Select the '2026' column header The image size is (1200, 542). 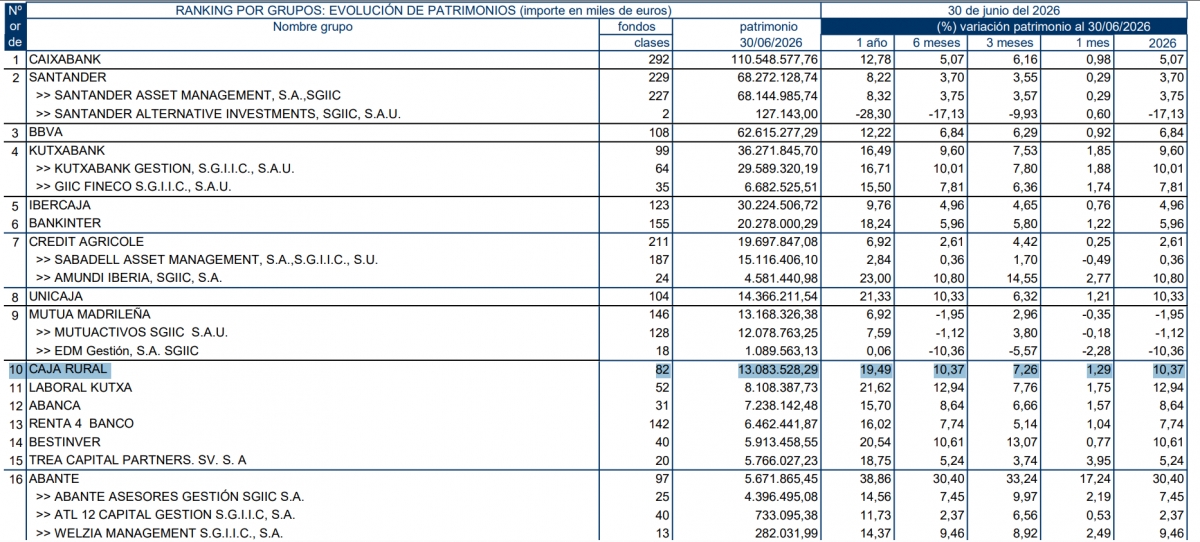tap(1161, 44)
